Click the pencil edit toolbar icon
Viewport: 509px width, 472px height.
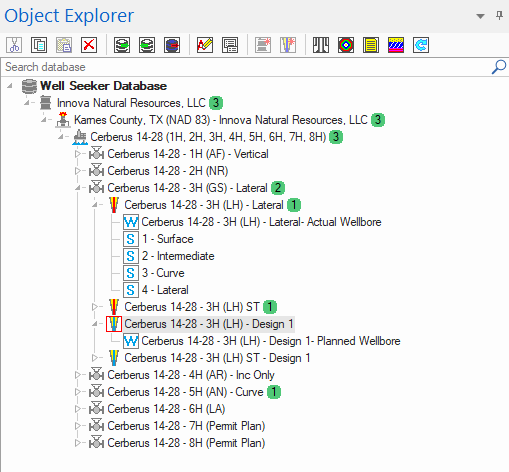pyautogui.click(x=205, y=45)
